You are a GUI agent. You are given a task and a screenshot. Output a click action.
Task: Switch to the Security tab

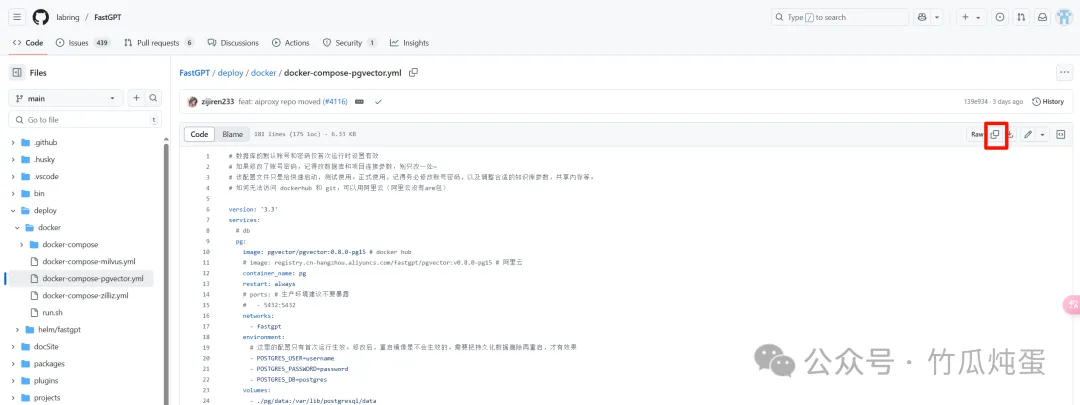coord(349,43)
